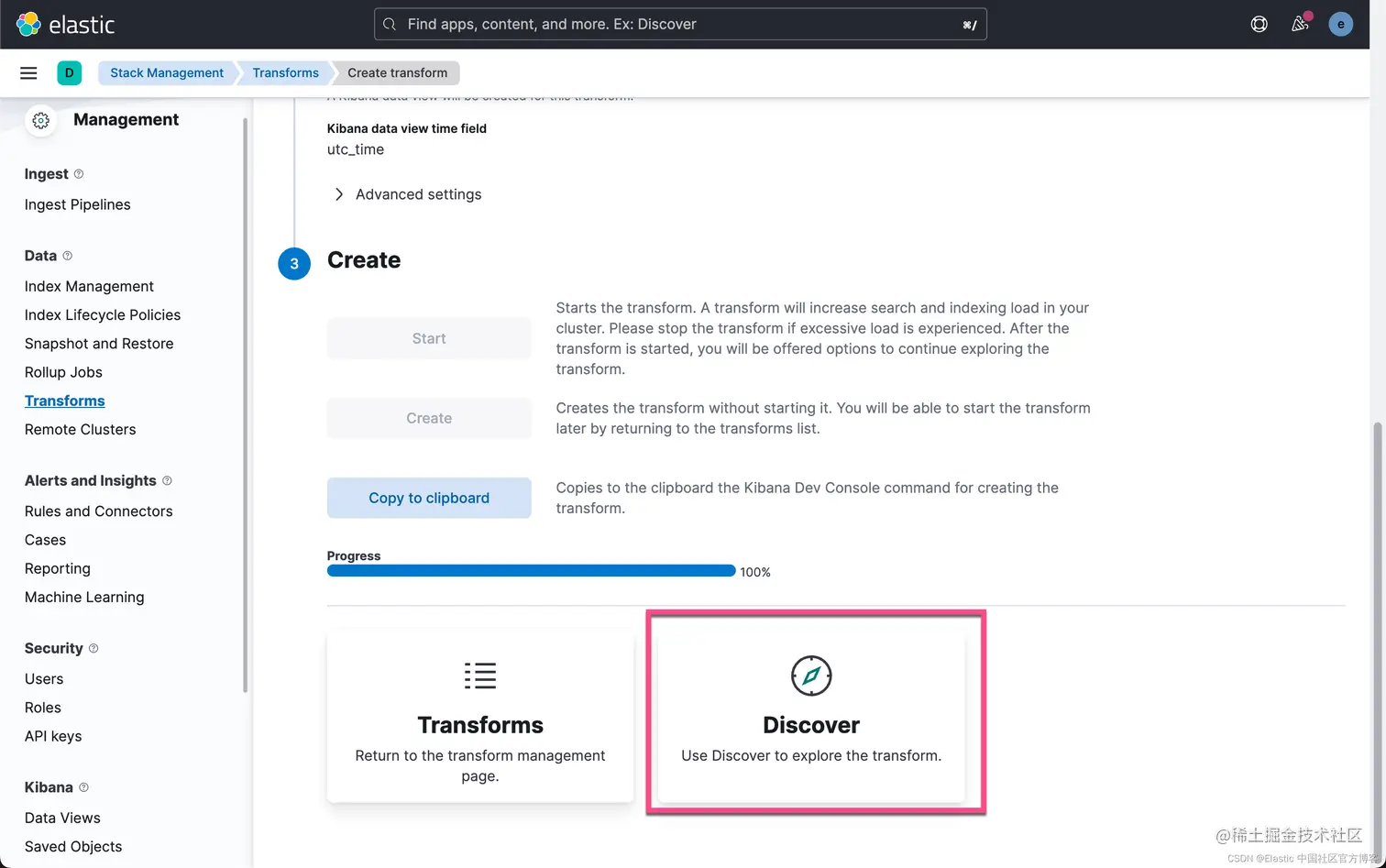Click the Security section help icon
The image size is (1386, 868).
93,648
